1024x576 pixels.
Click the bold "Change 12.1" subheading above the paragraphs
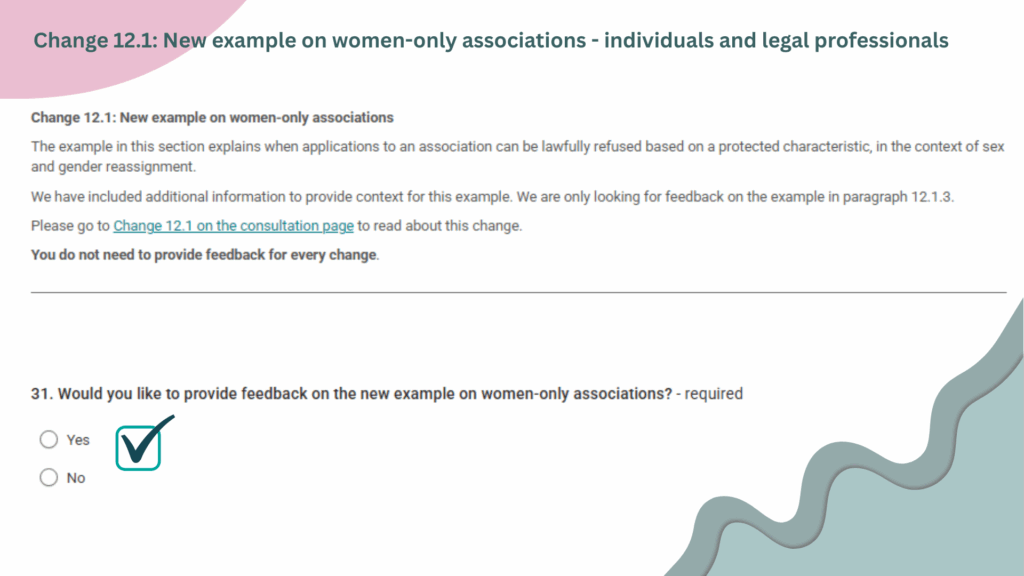[x=212, y=118]
